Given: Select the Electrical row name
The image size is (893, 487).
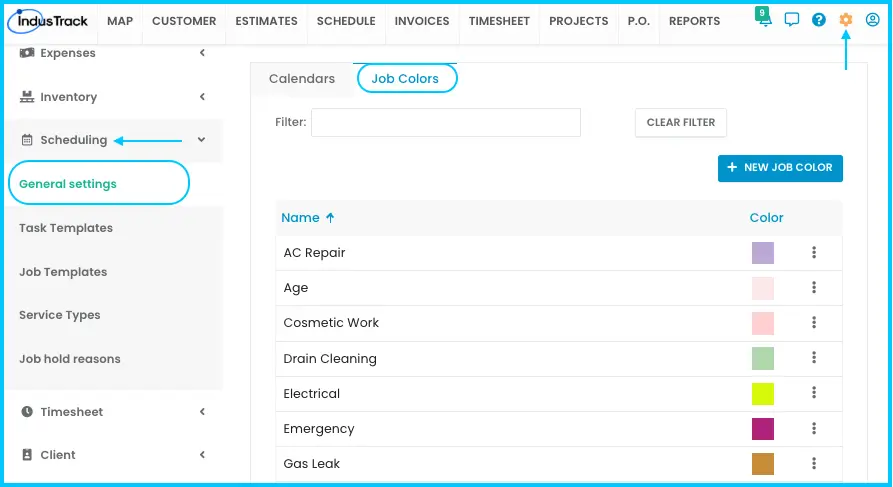Looking at the screenshot, I should coord(312,393).
